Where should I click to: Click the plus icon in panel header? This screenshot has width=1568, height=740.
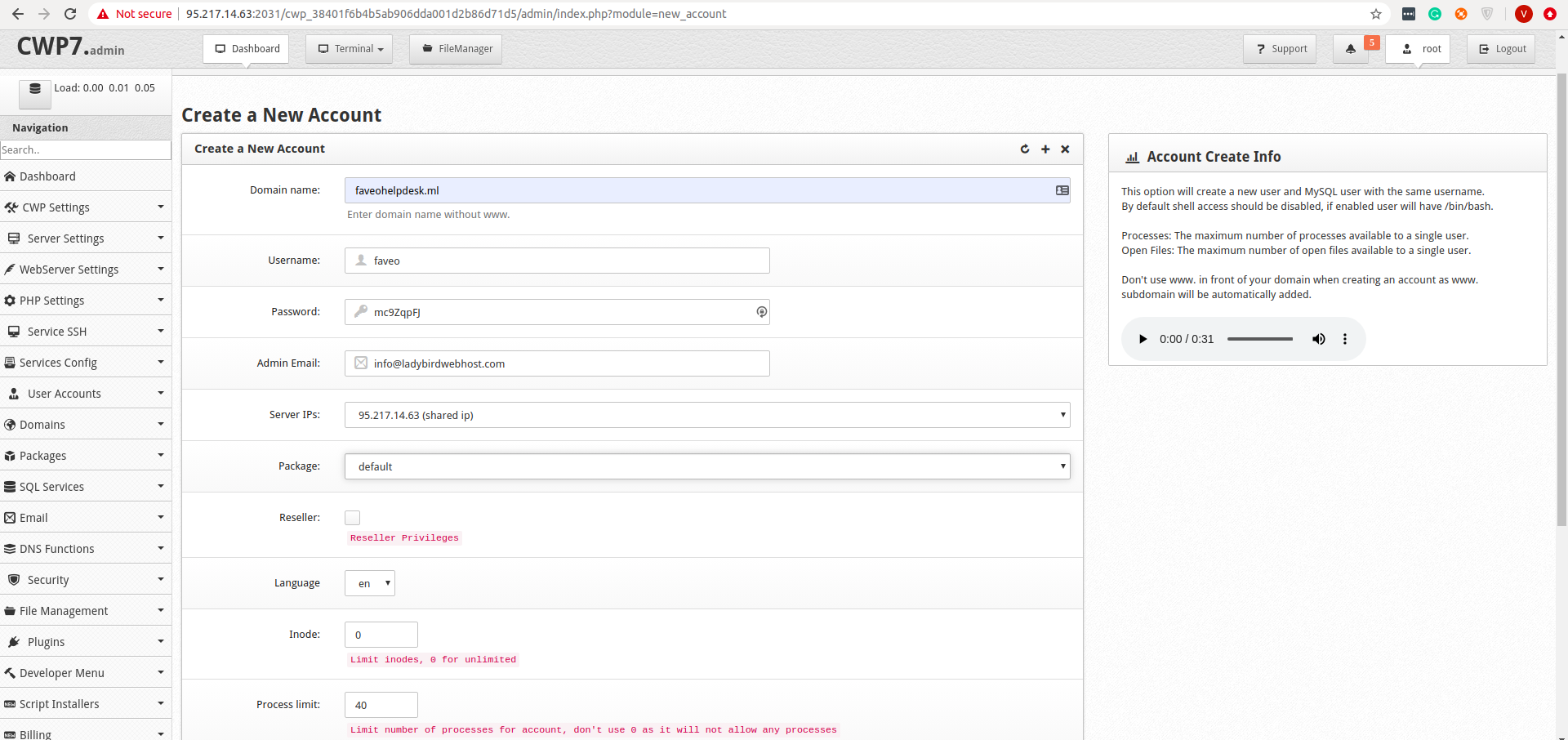click(1045, 149)
